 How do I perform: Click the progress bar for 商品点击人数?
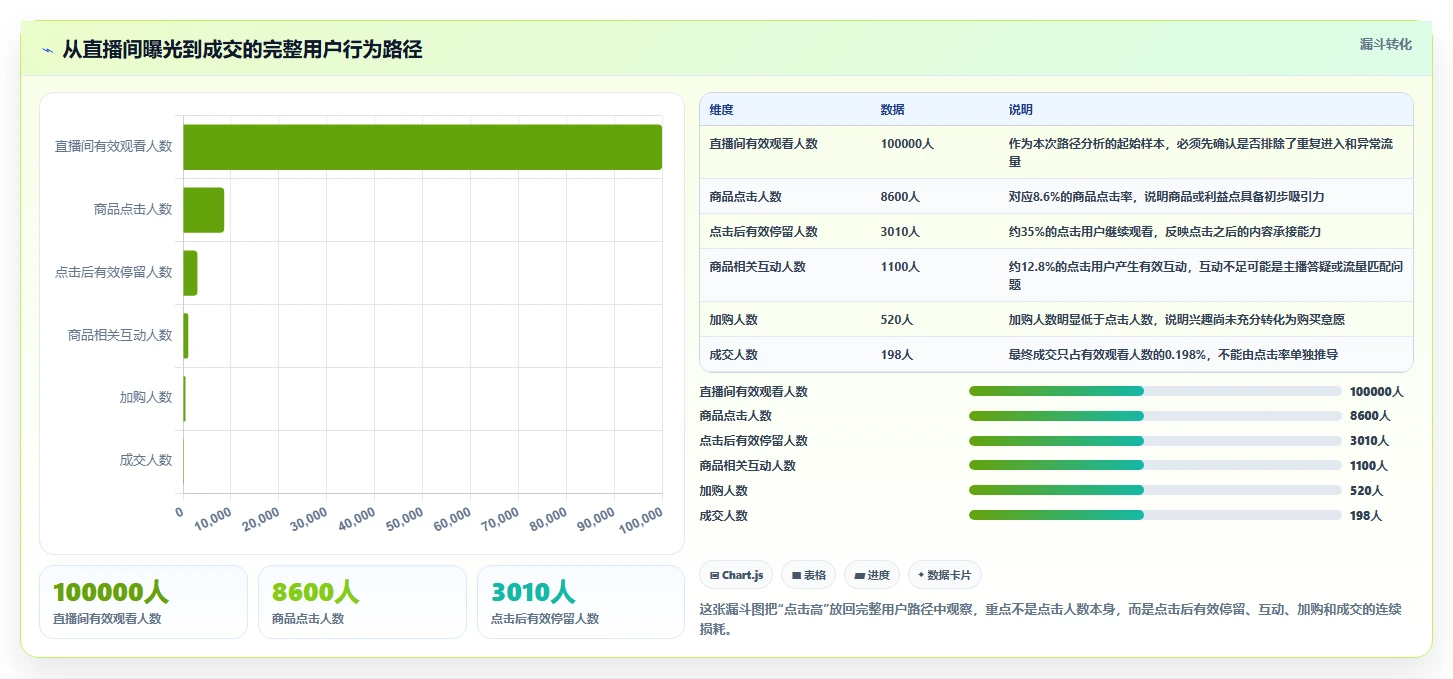[x=1155, y=416]
